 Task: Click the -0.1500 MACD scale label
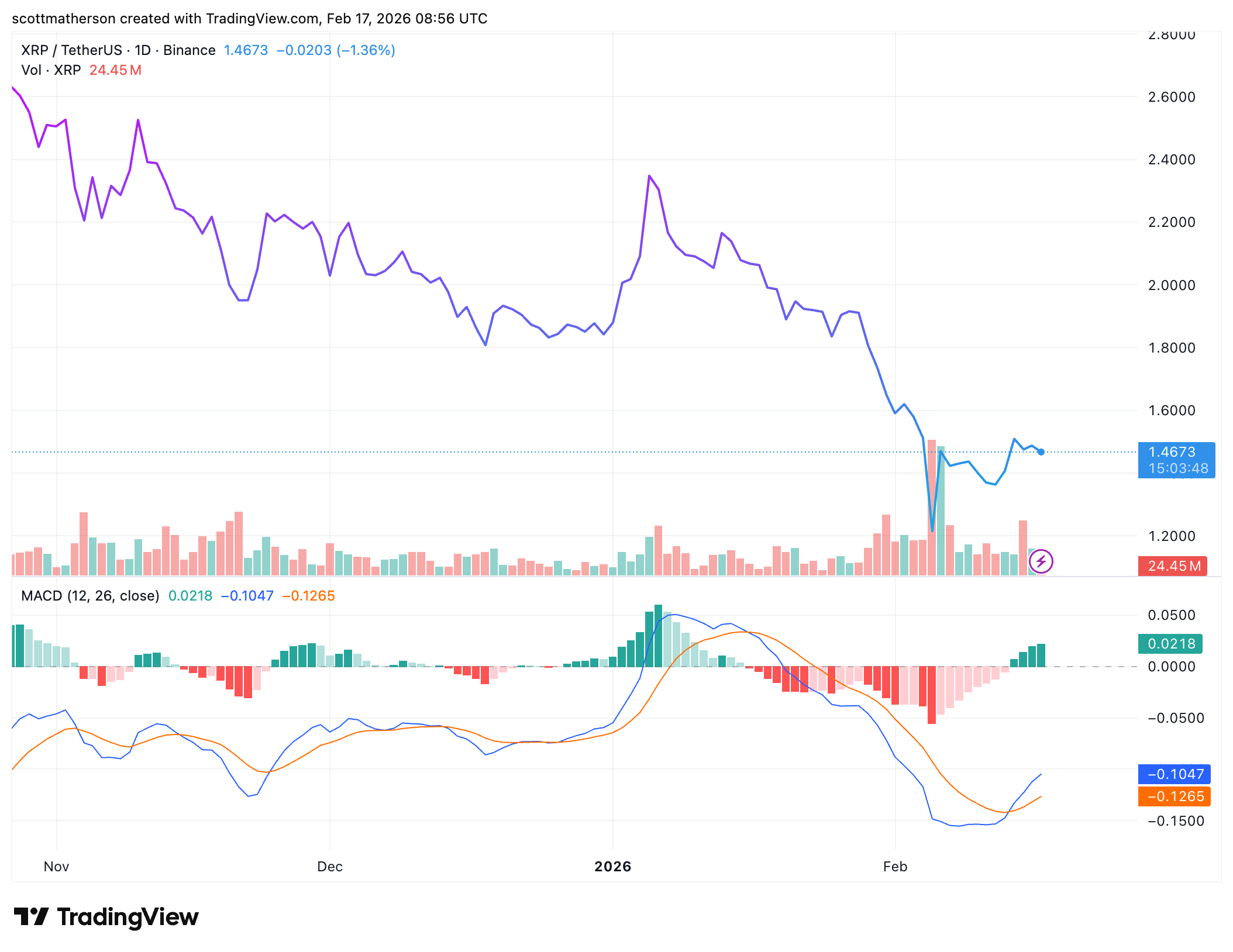tap(1175, 821)
